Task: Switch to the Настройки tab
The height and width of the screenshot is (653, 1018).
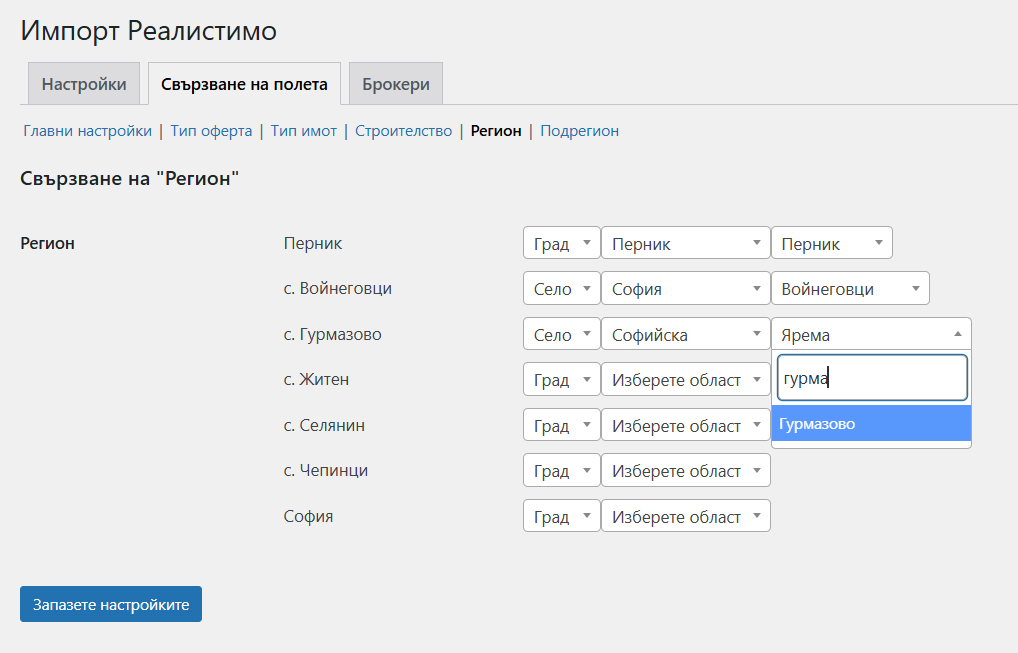Action: click(84, 84)
